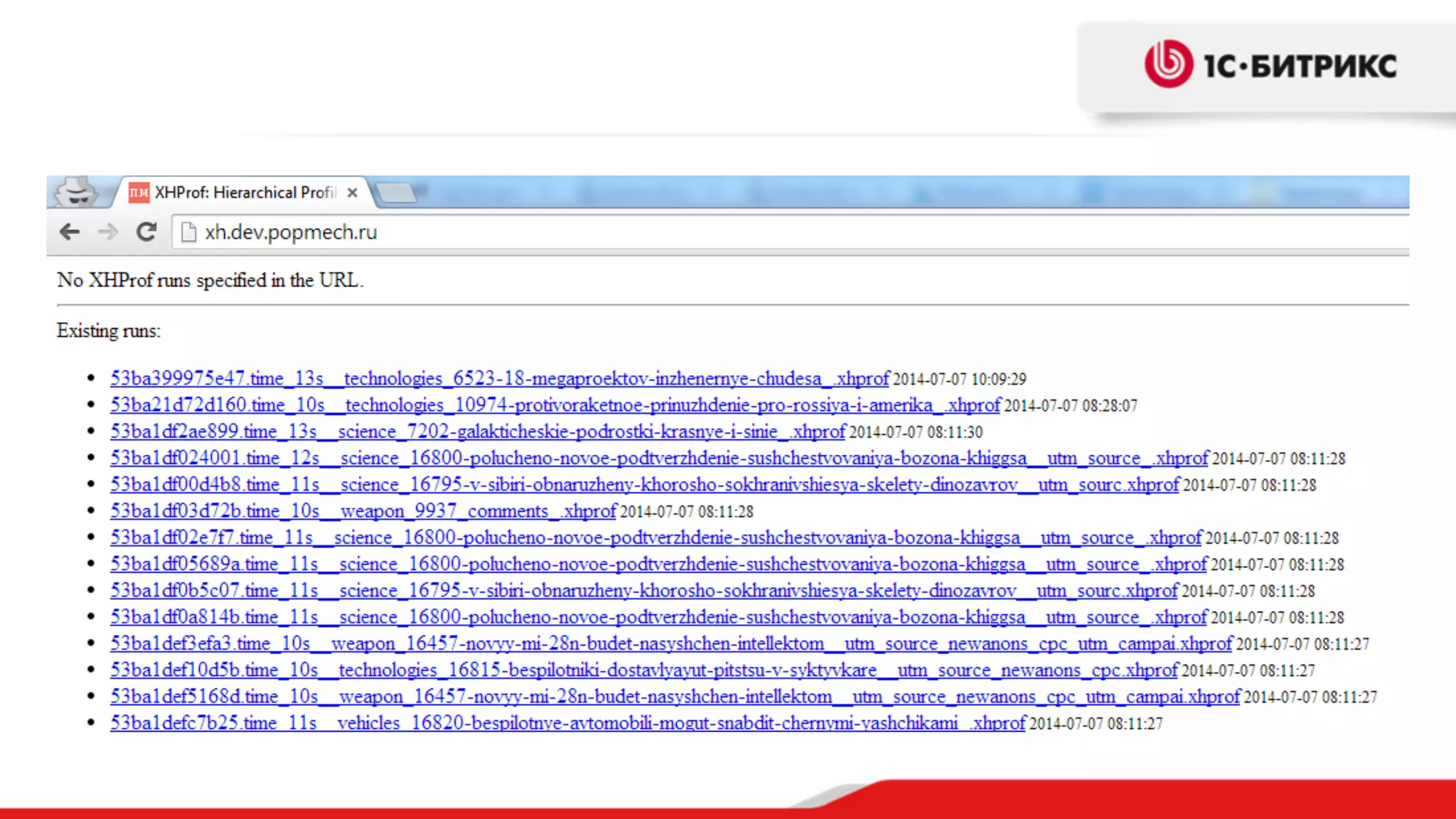Click the browser forward arrow button
The height and width of the screenshot is (819, 1456).
coord(107,232)
